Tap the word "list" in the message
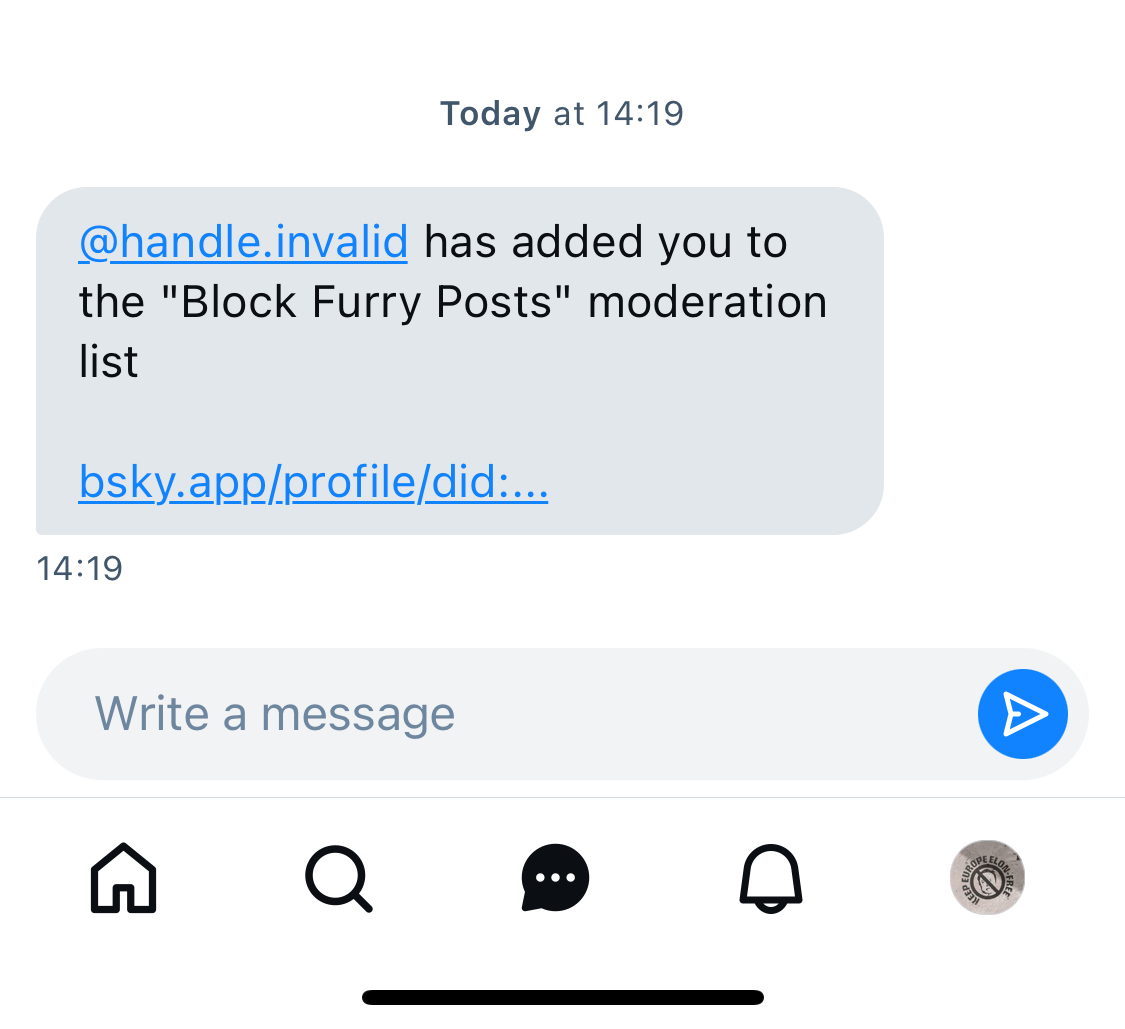This screenshot has width=1125, height=1029. (x=108, y=362)
